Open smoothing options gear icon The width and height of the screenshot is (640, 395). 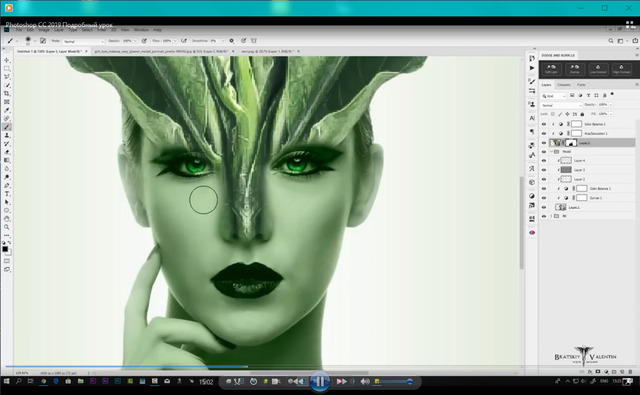(232, 41)
